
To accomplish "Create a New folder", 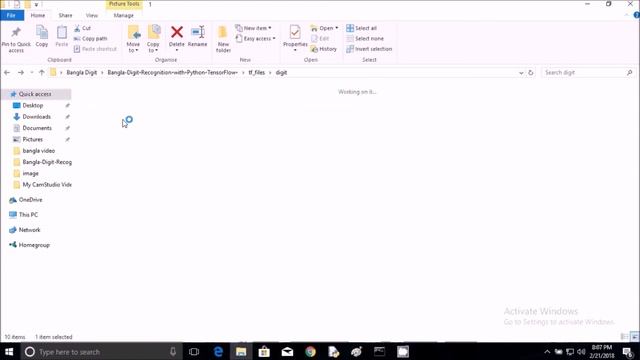I will pos(223,39).
